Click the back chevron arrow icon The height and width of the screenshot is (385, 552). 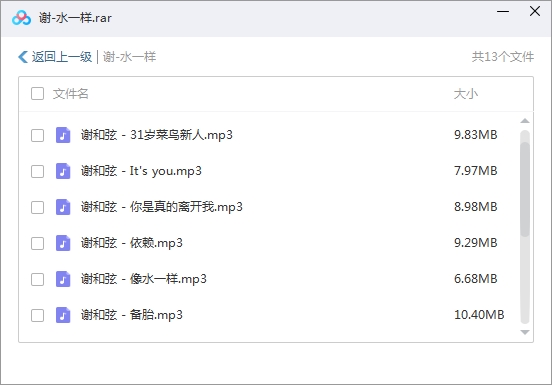point(23,57)
